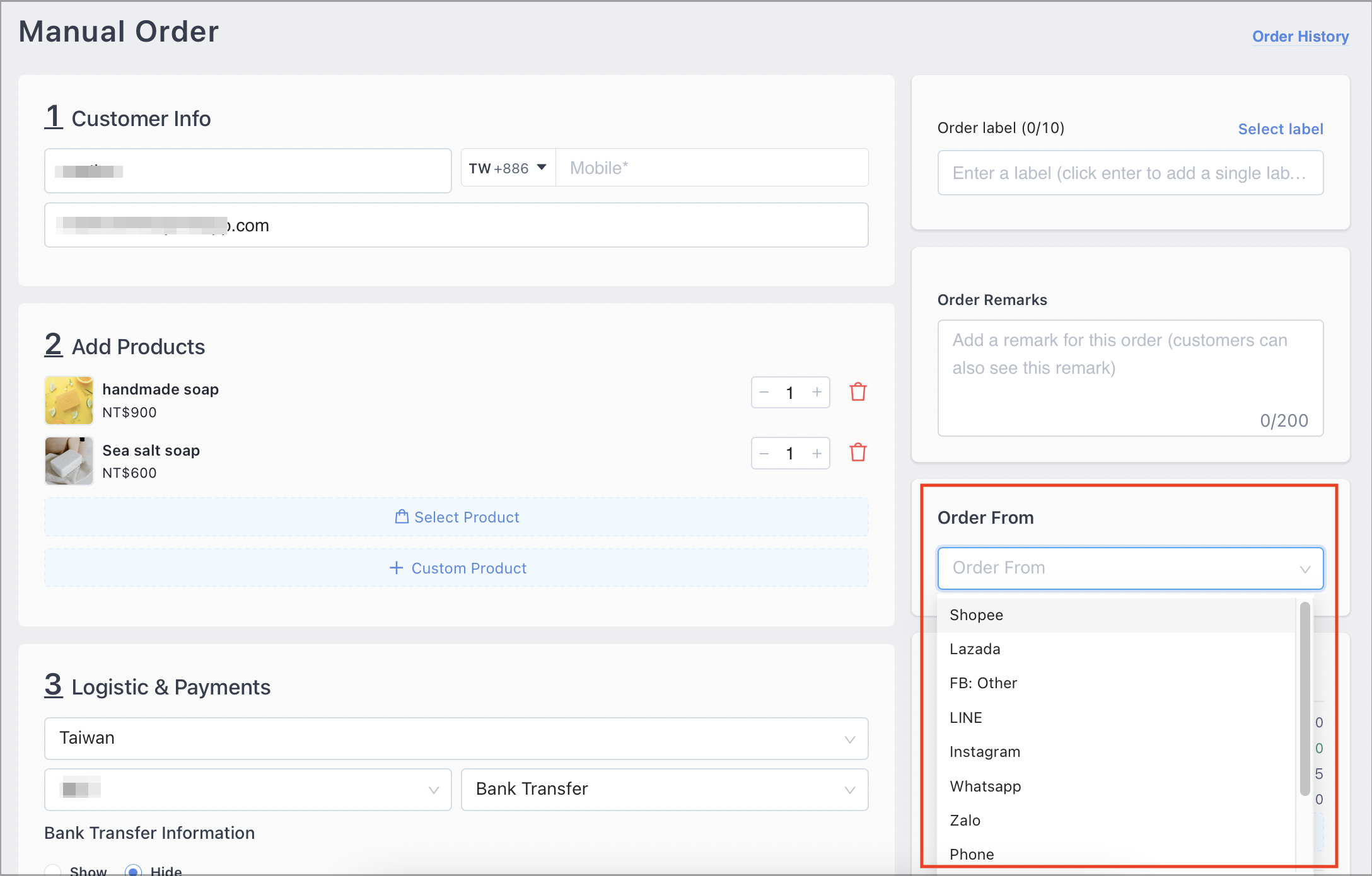Click the plus icon beside Custom Product
Viewport: 1372px width, 876px height.
pyautogui.click(x=396, y=567)
